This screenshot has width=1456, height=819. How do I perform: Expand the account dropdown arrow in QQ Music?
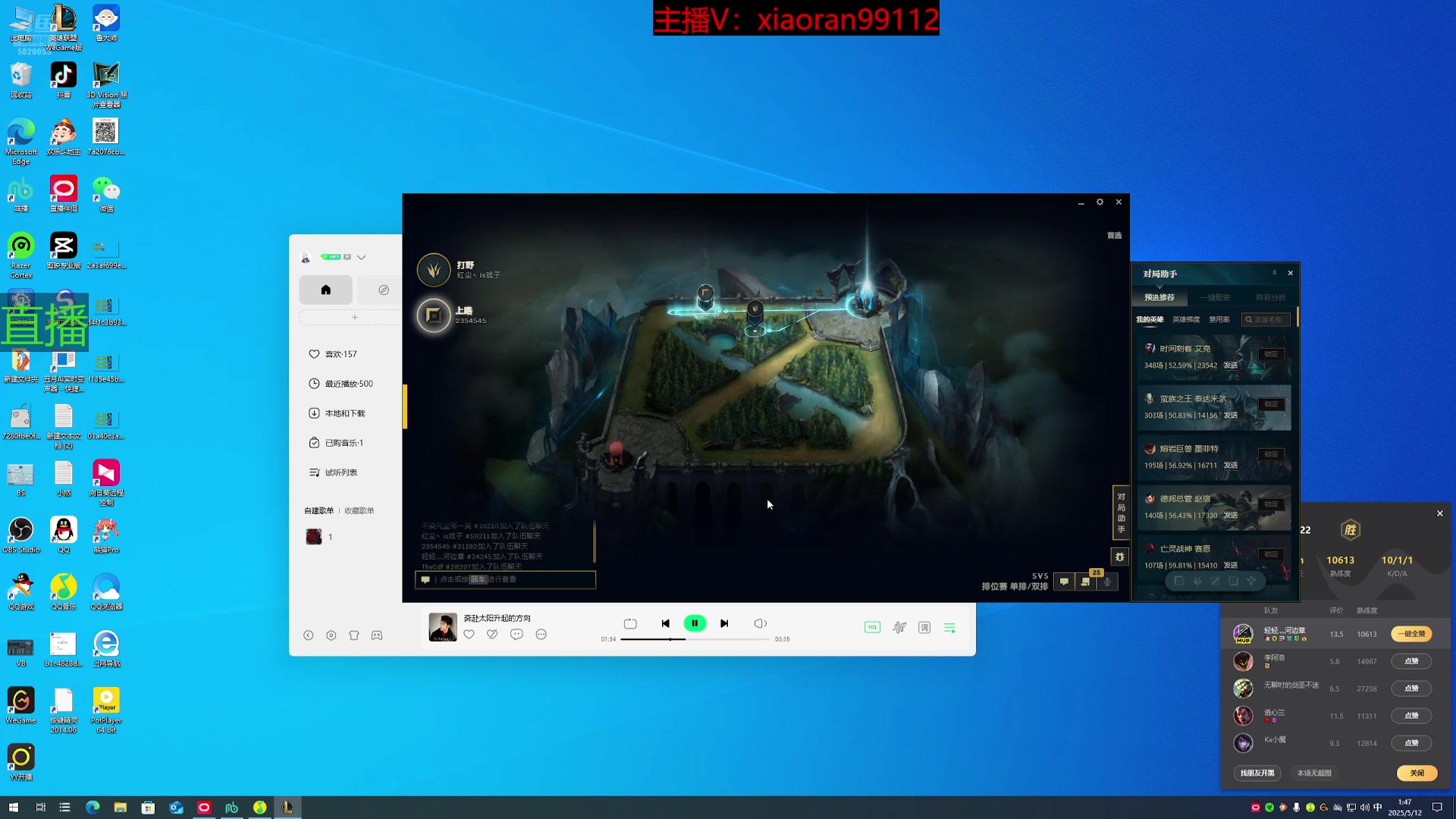[x=362, y=257]
